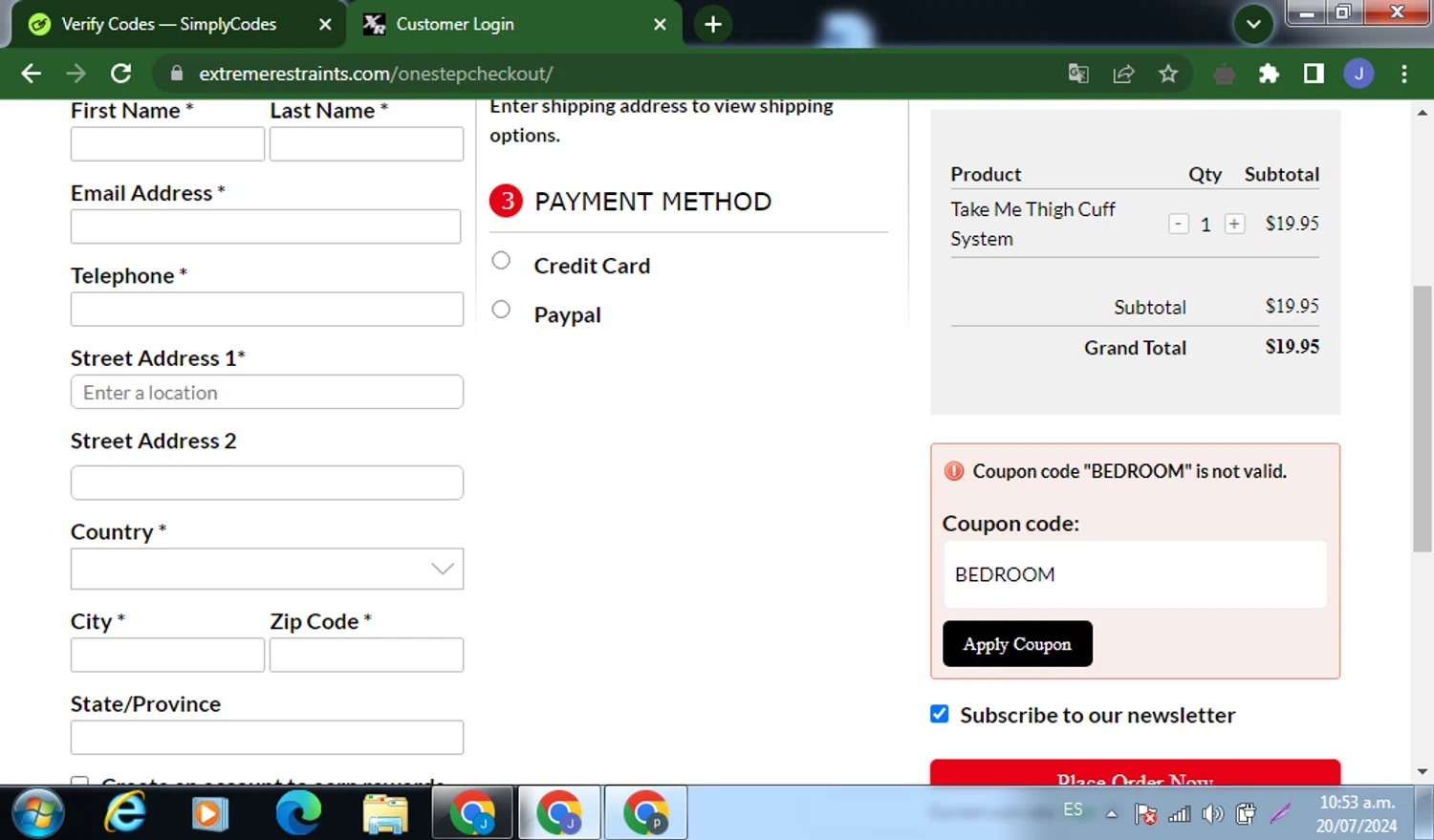Click the Apply Coupon button
The image size is (1434, 840).
click(x=1017, y=644)
